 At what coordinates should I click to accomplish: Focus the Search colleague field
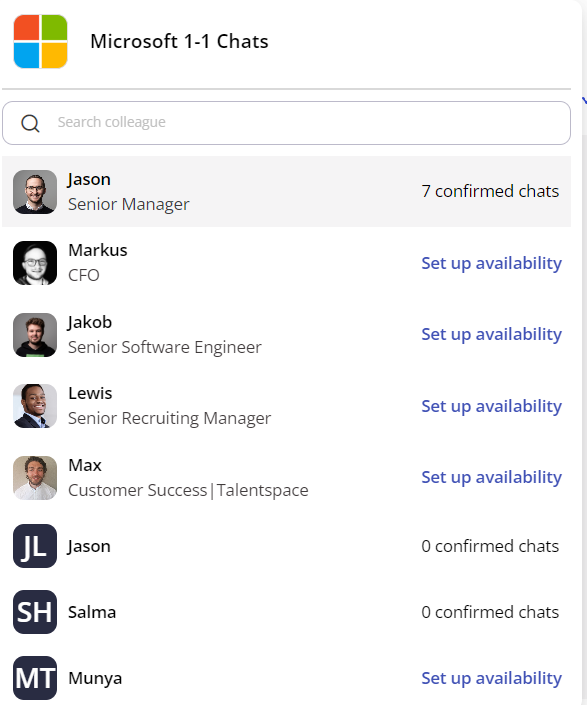pos(286,123)
